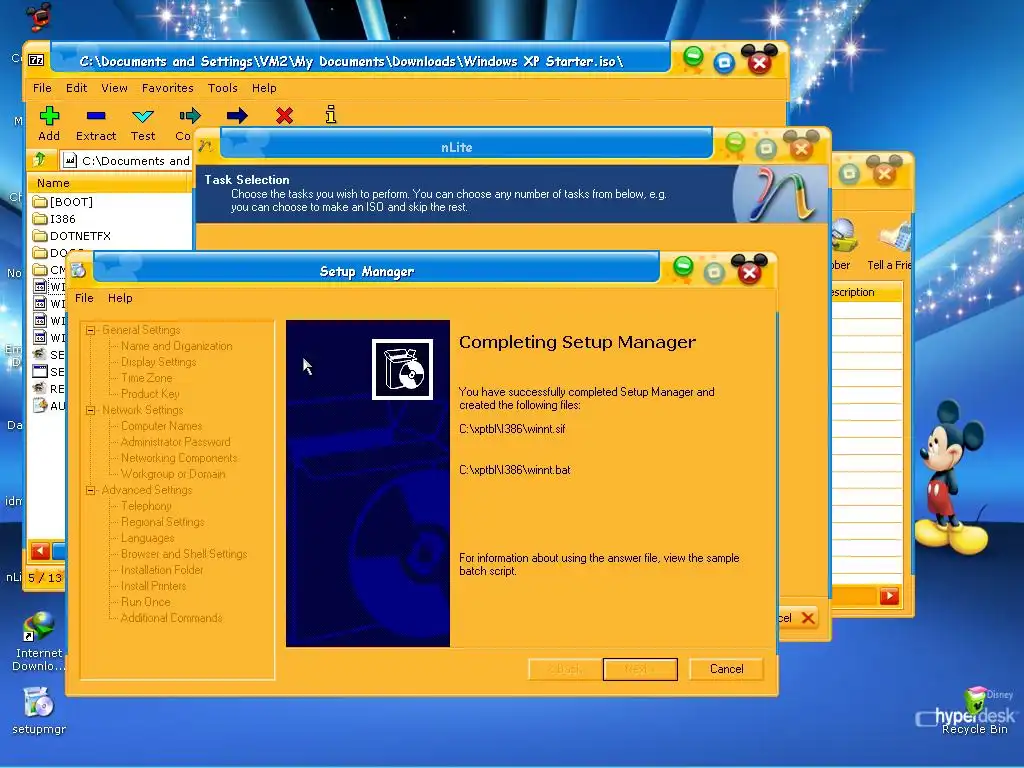The height and width of the screenshot is (768, 1024).
Task: Open Edit menu in 7-Zip
Action: [x=76, y=88]
